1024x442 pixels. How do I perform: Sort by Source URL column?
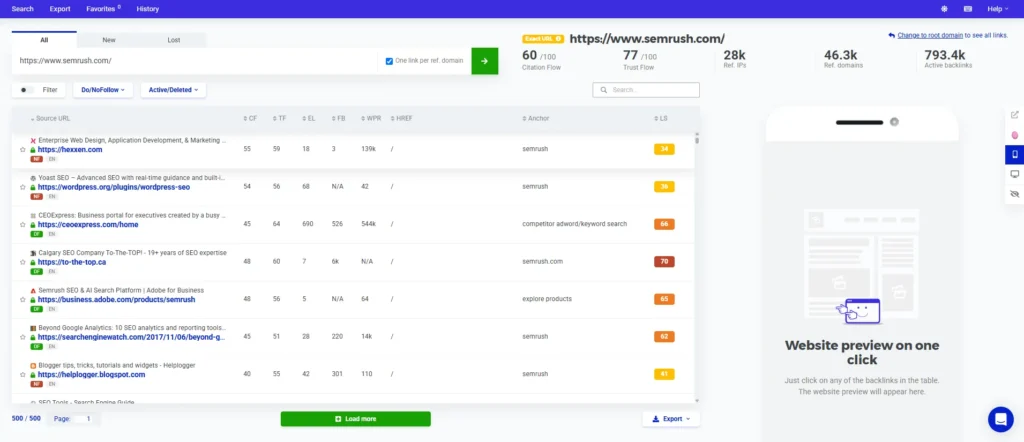(x=50, y=119)
